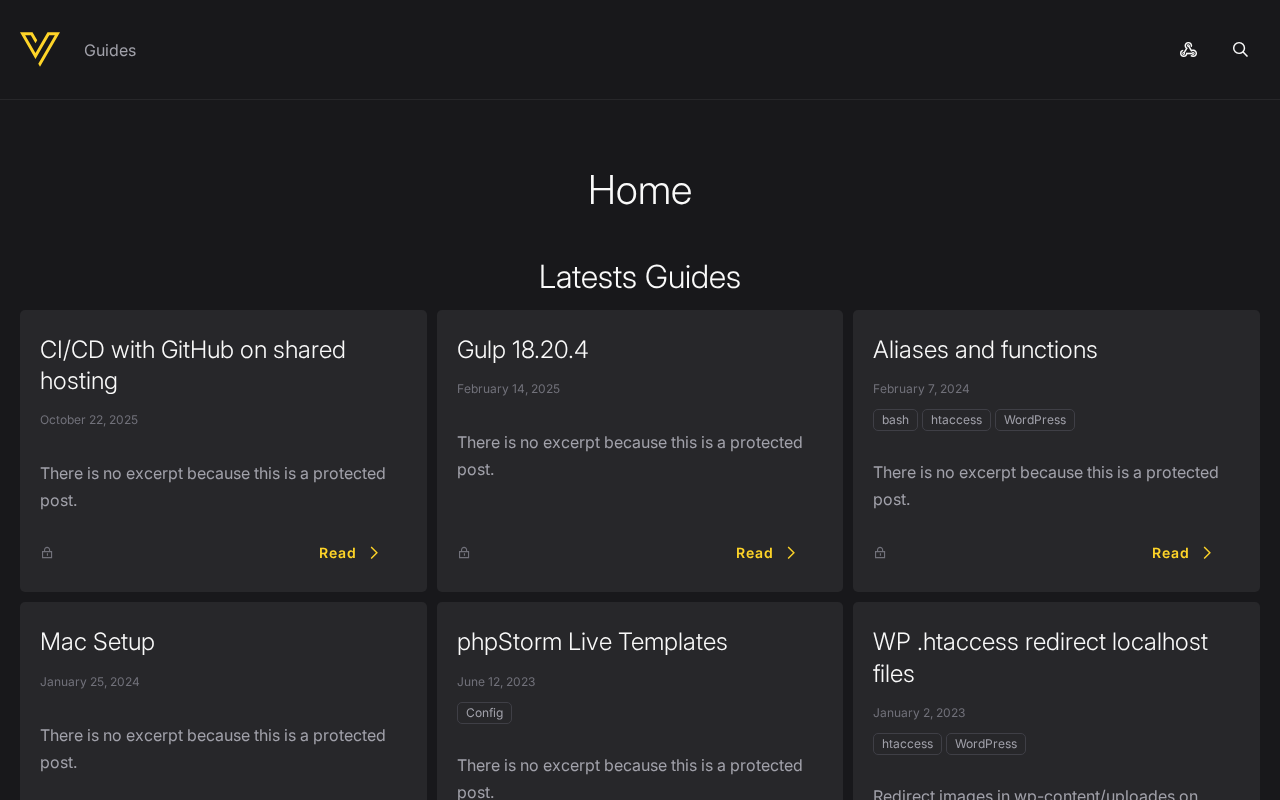The width and height of the screenshot is (1280, 800).
Task: Click lock icon on CI/CD card
Action: (x=47, y=553)
